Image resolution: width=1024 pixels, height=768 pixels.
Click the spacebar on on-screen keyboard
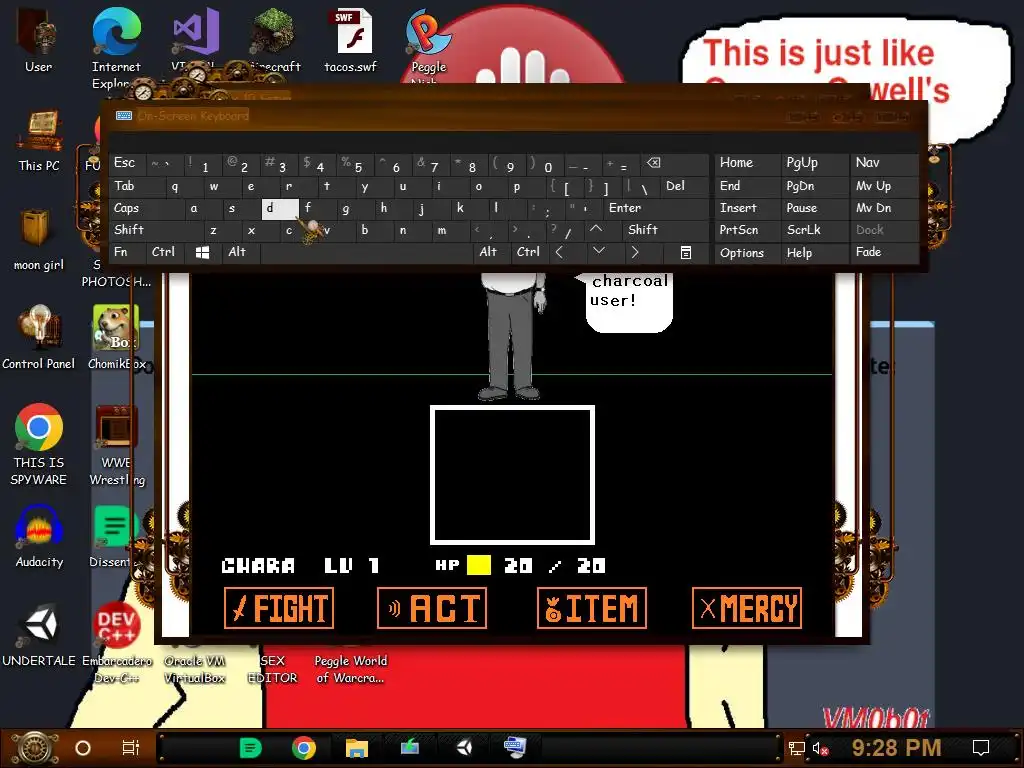(x=367, y=253)
